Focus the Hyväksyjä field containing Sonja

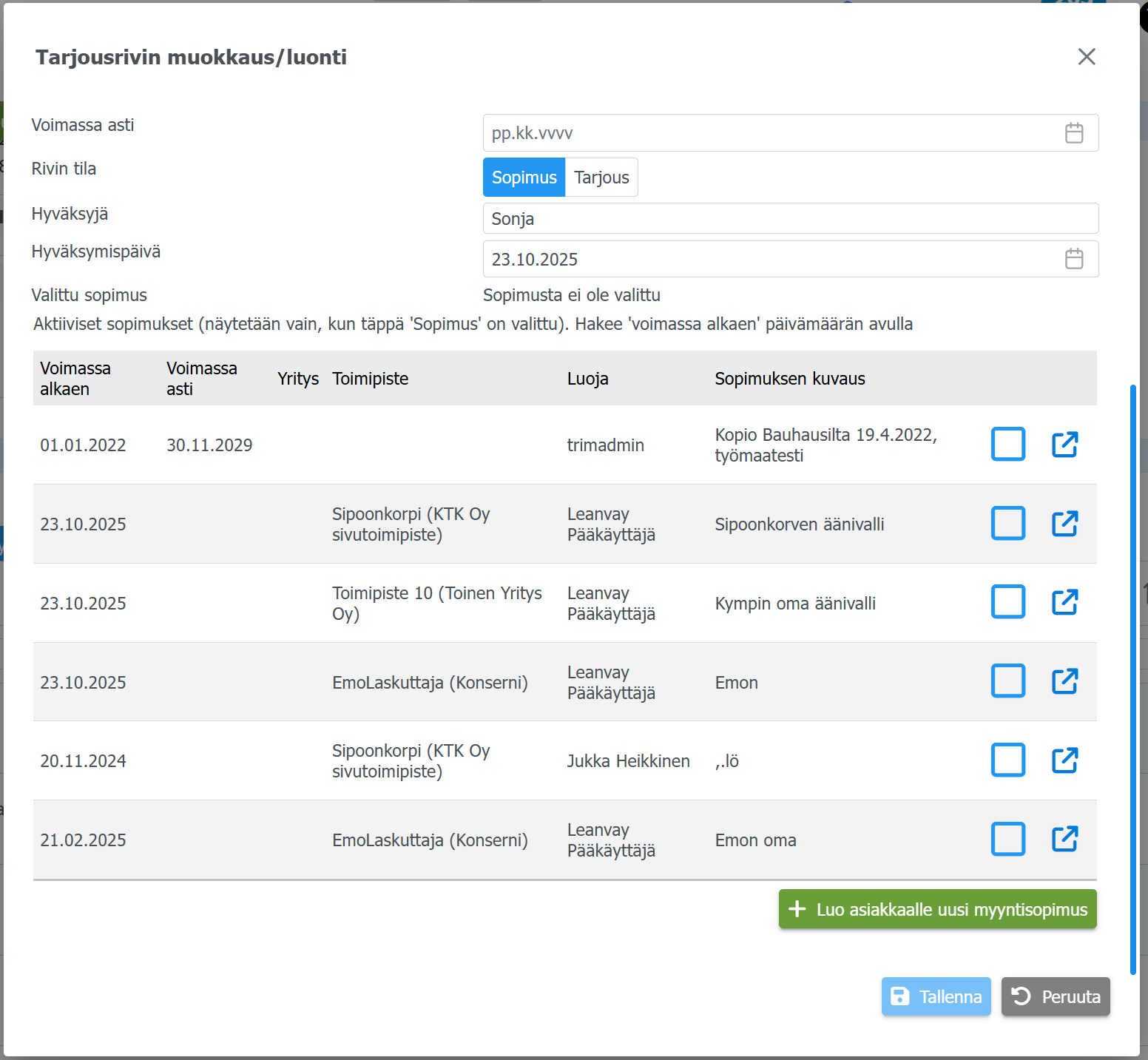(790, 219)
